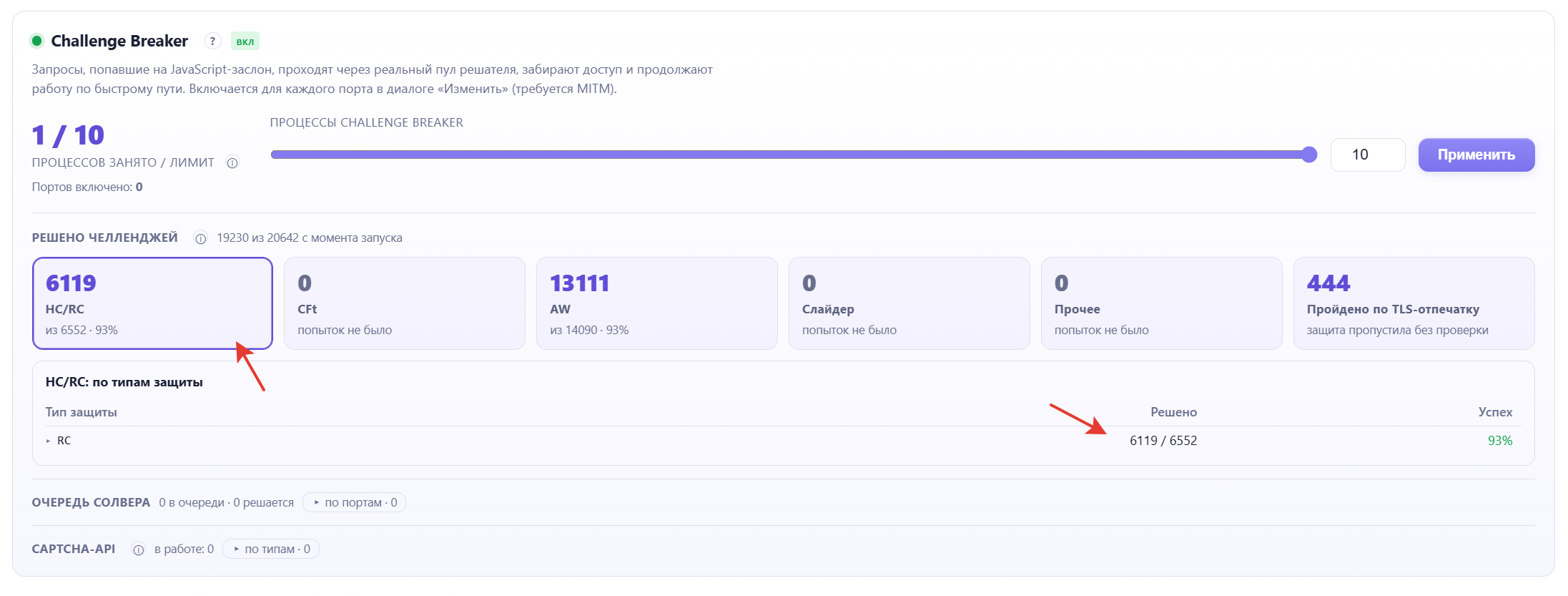Select the Прочее stats card
Screen dimensions: 1568x596
(x=1162, y=303)
